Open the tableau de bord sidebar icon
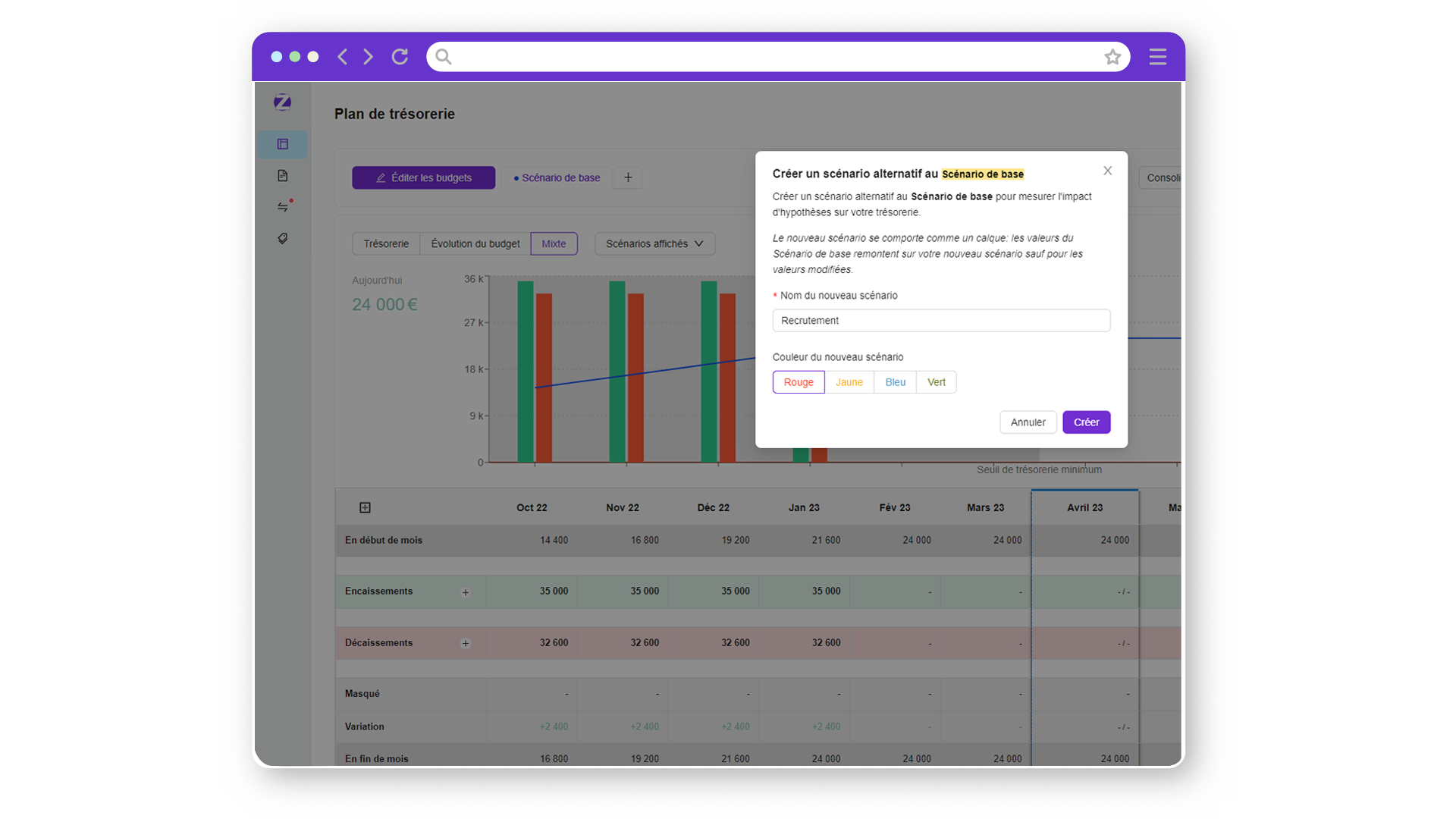The width and height of the screenshot is (1456, 819). 282,144
